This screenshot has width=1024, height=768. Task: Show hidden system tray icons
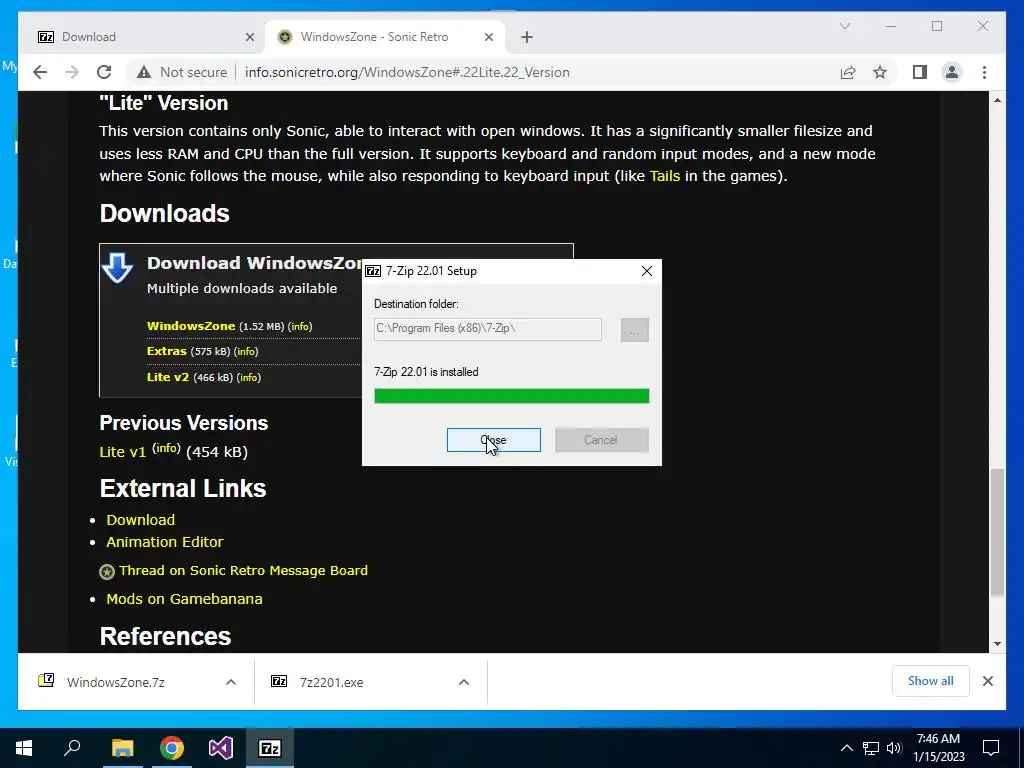(846, 748)
